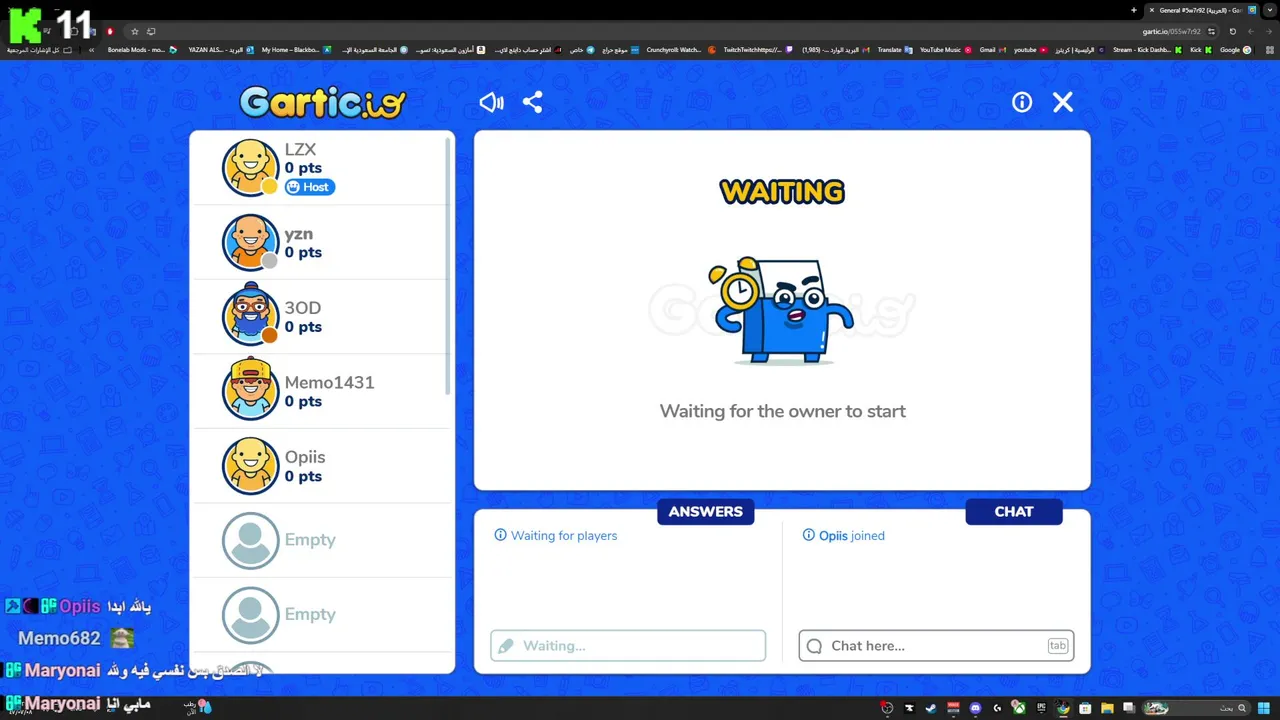Click the gartic.io address bar URL
The width and height of the screenshot is (1280, 720).
tap(1170, 31)
